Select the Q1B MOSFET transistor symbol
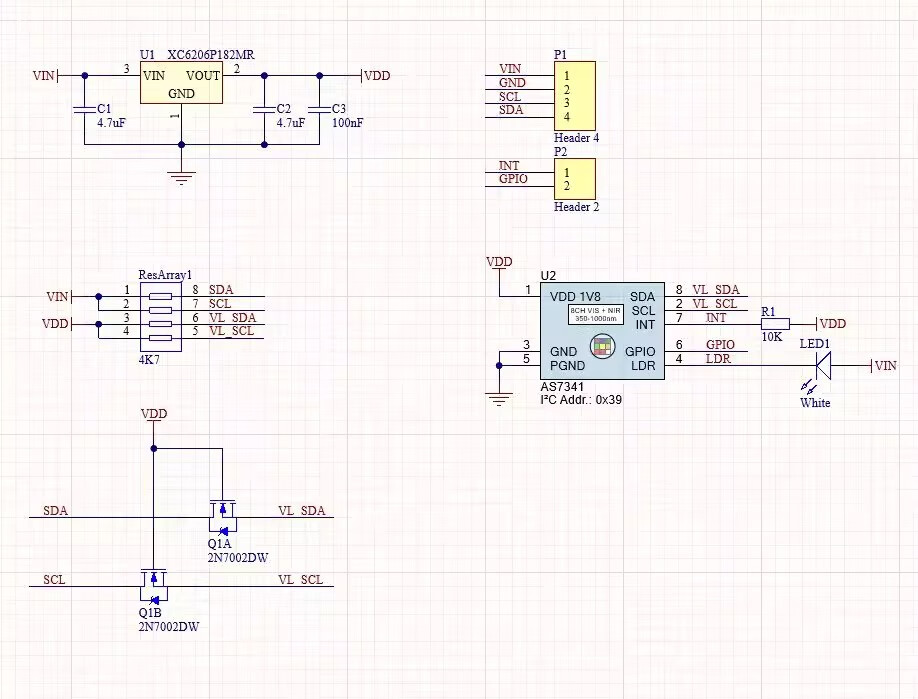This screenshot has height=699, width=918. coord(153,587)
